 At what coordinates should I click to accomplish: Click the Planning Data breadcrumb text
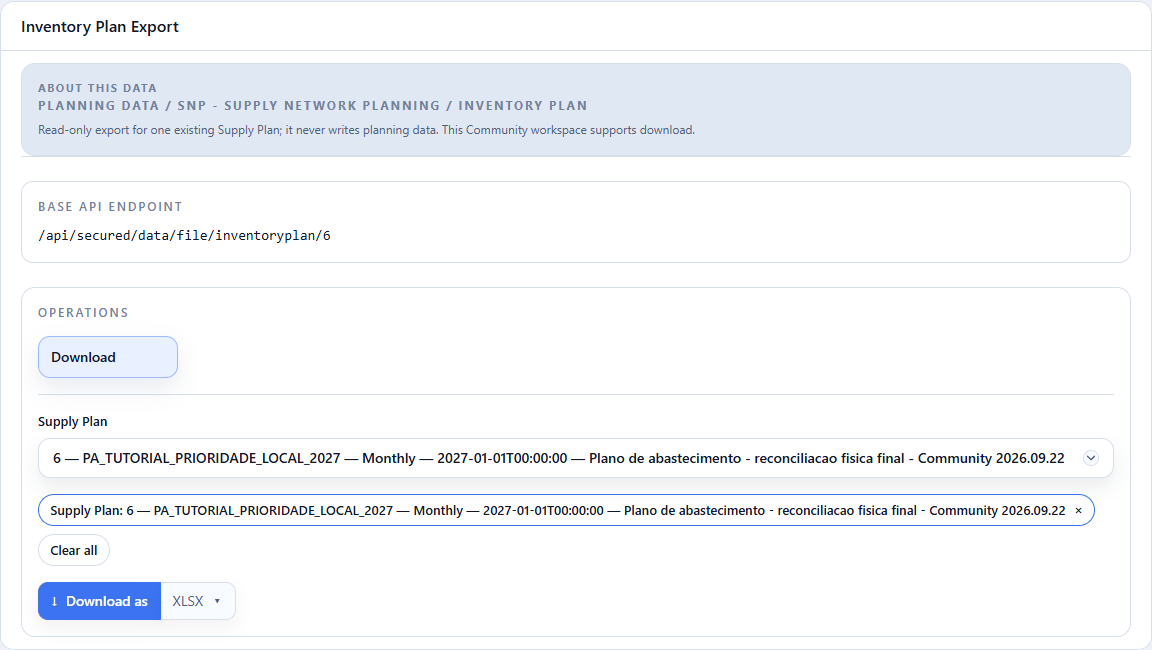tap(313, 106)
